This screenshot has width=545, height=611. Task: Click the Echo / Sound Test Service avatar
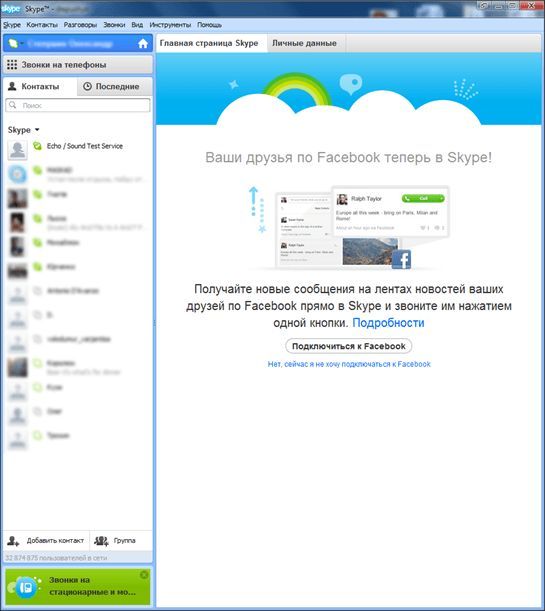[18, 150]
